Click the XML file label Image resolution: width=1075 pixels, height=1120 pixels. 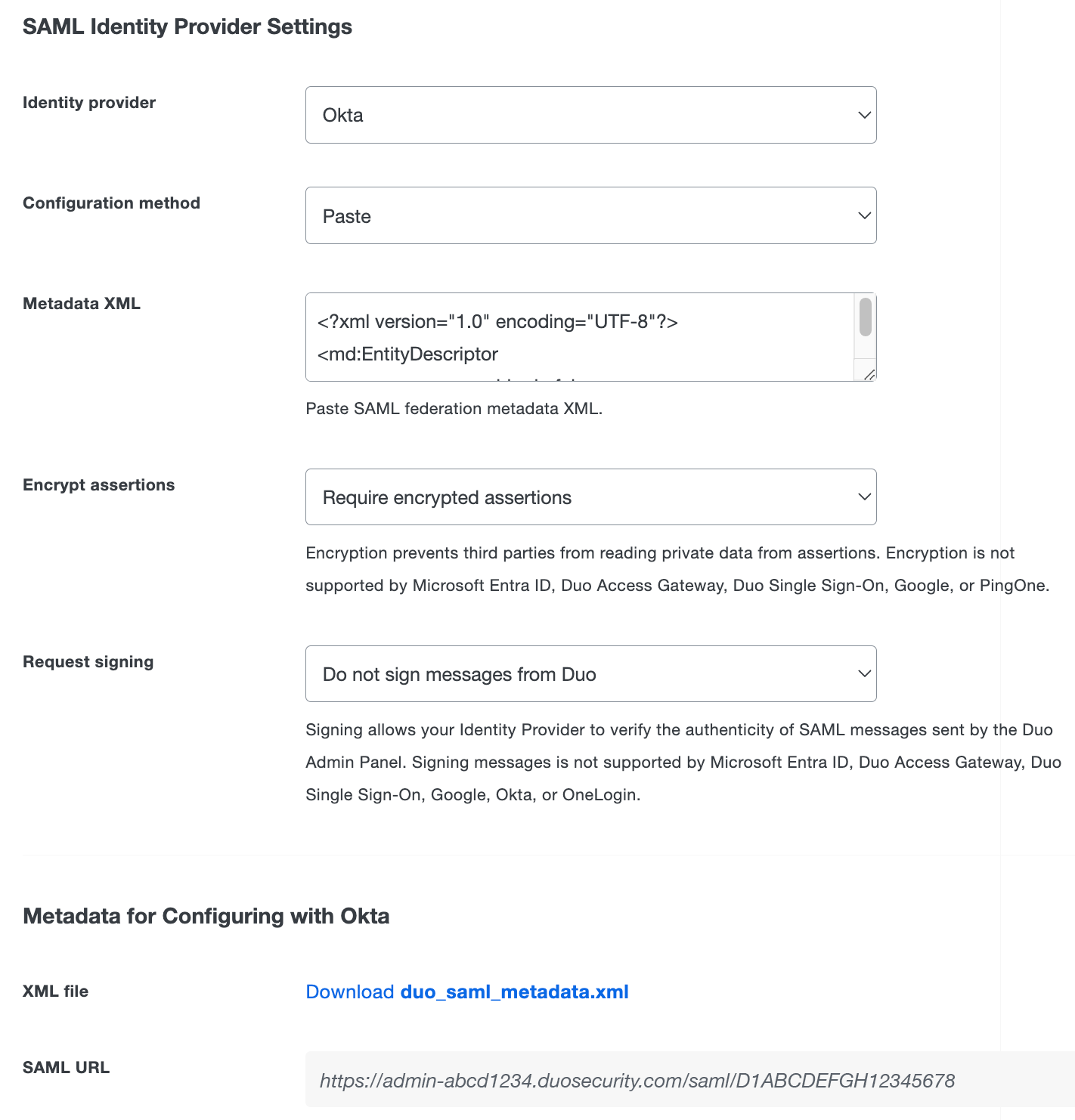pos(56,991)
